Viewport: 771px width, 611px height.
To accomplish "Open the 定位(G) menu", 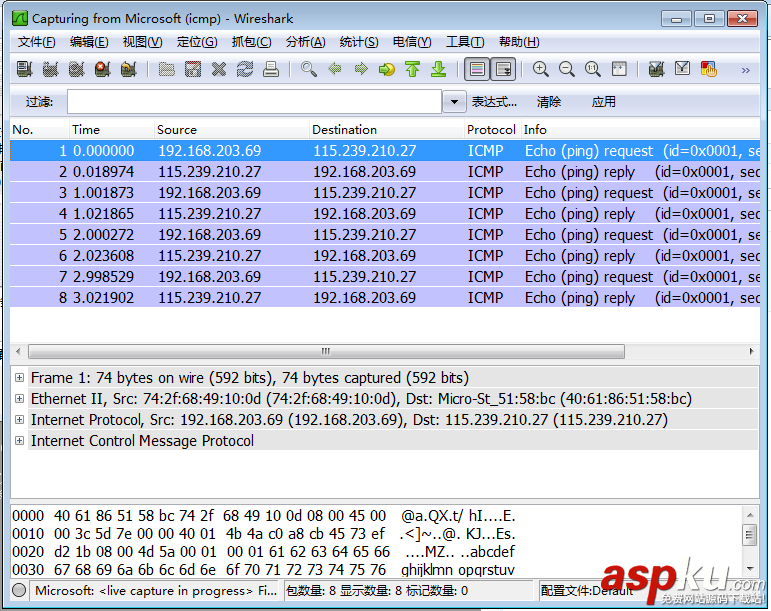I will [x=197, y=42].
